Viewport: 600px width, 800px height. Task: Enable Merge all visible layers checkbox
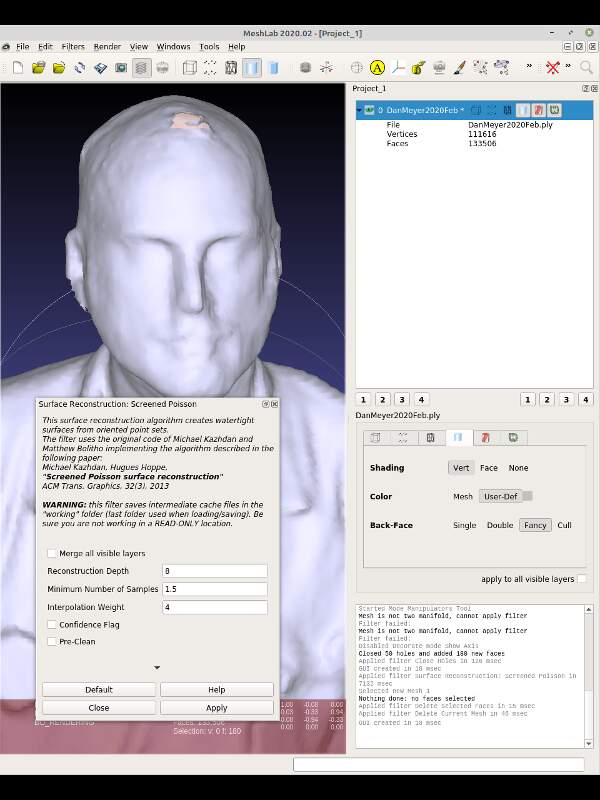click(52, 553)
